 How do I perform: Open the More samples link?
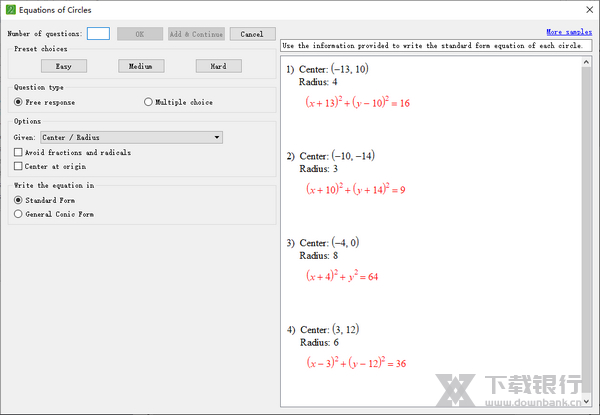pyautogui.click(x=568, y=33)
